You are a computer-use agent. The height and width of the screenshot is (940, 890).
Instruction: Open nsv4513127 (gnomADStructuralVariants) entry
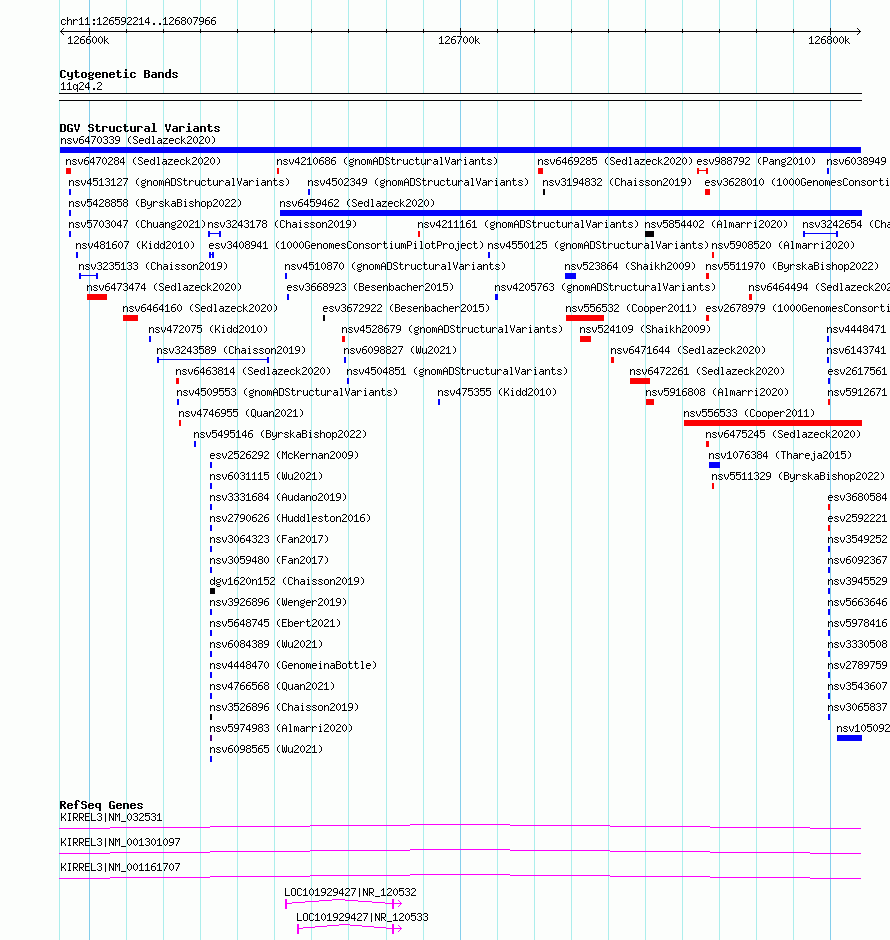[179, 182]
